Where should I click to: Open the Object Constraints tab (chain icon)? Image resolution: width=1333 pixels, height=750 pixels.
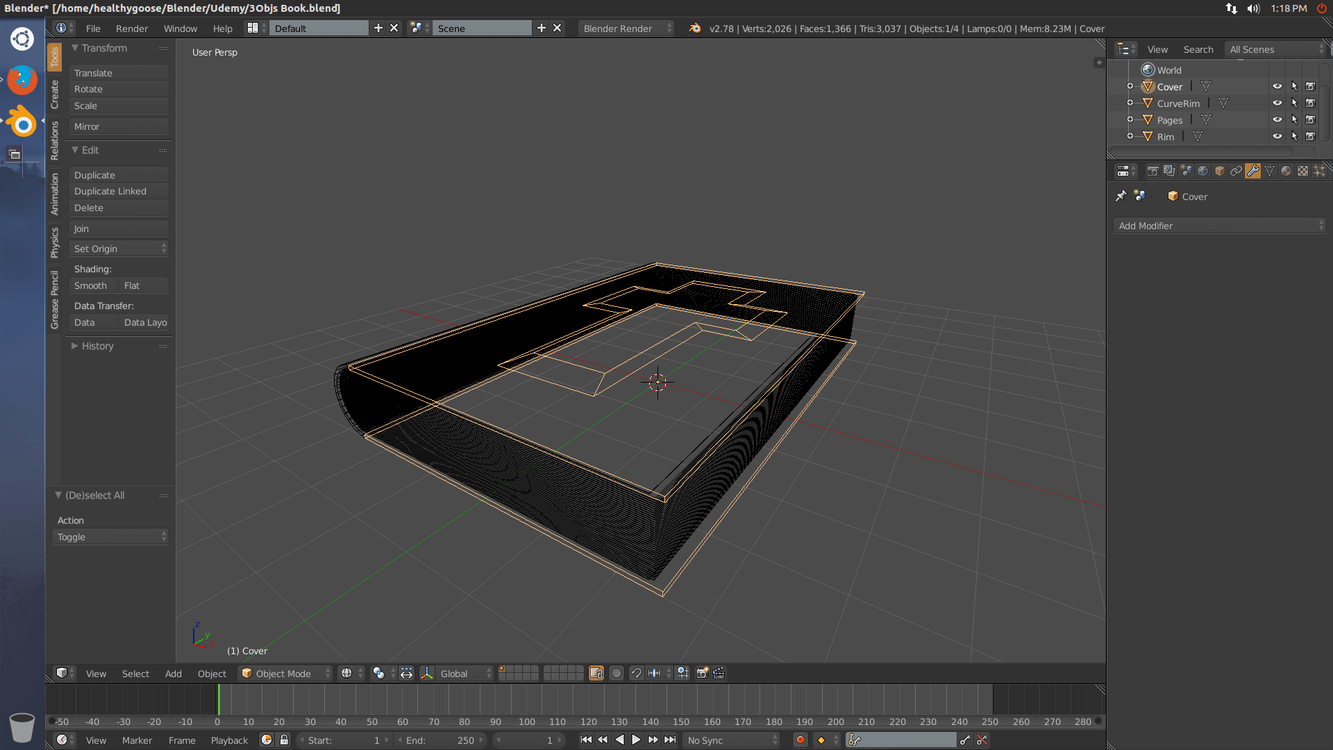pos(1236,171)
